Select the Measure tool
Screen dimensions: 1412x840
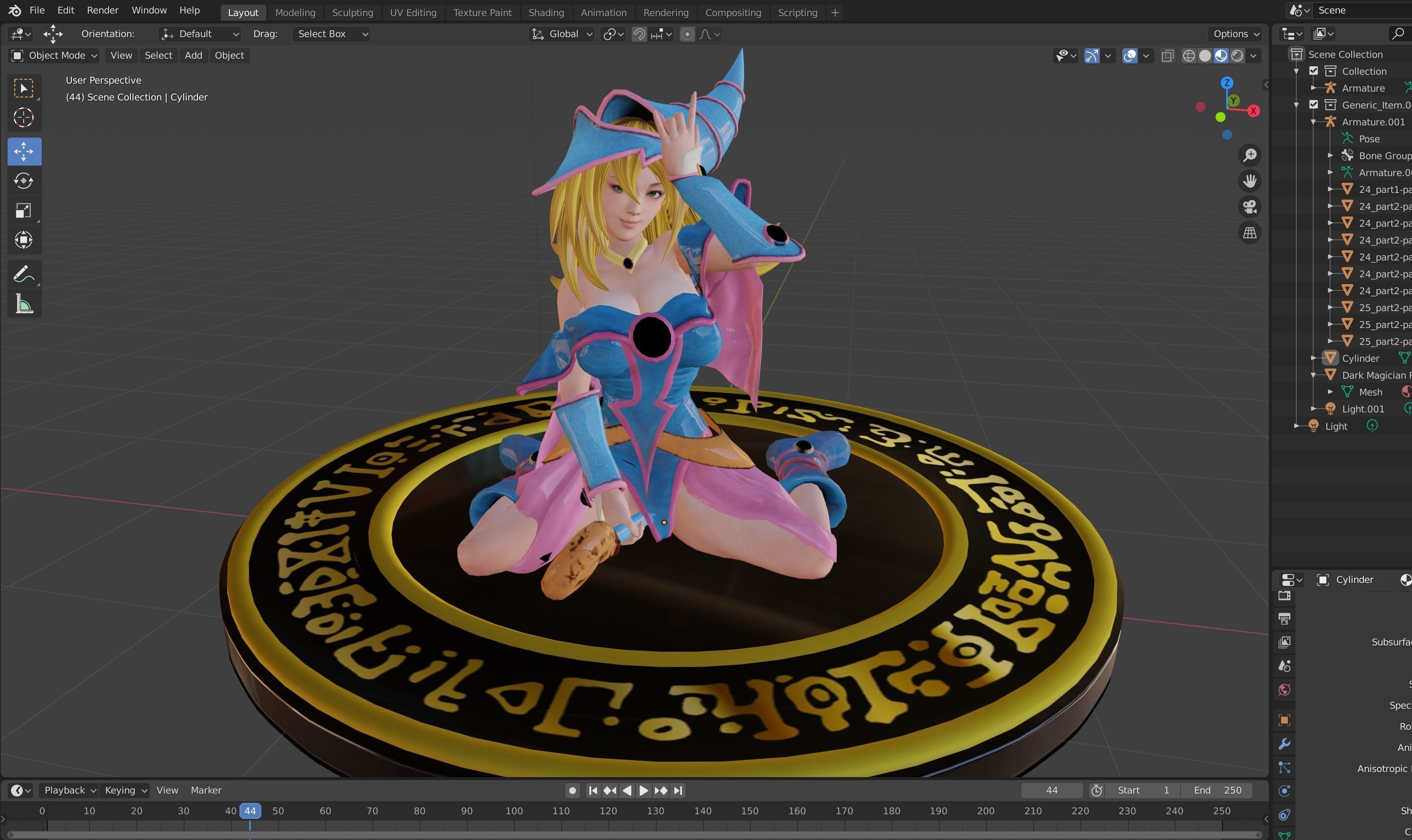coord(24,304)
